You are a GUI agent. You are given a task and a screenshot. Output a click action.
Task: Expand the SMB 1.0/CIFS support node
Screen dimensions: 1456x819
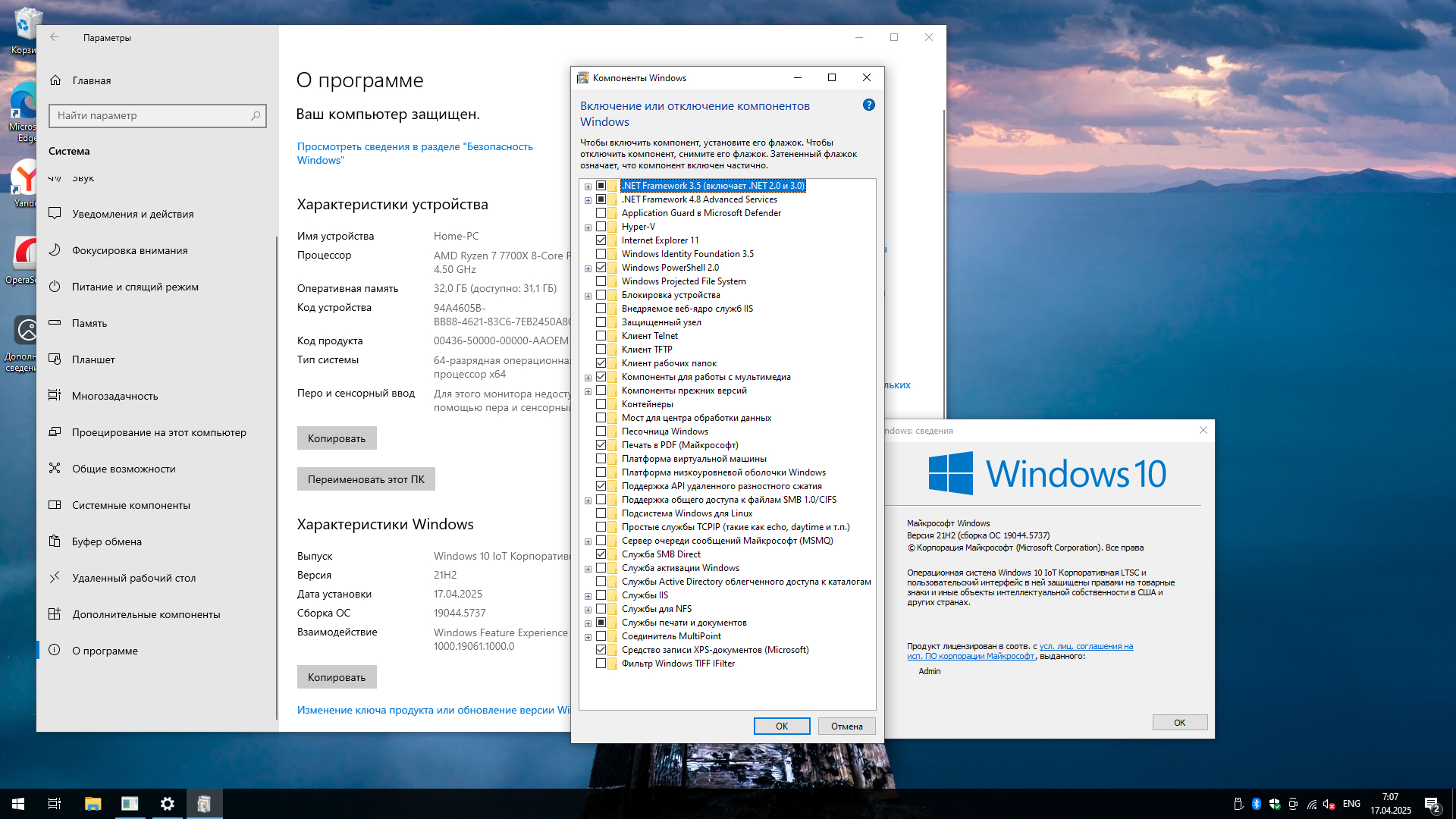point(588,500)
